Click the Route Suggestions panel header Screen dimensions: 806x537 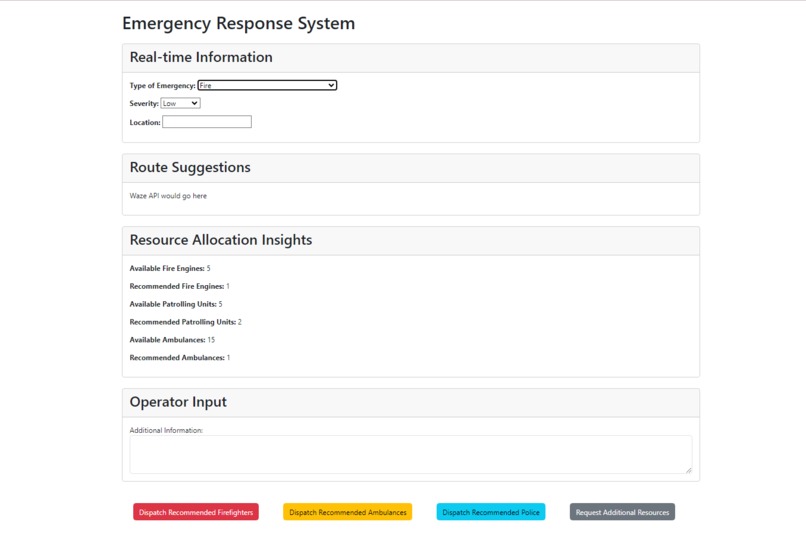pos(411,168)
